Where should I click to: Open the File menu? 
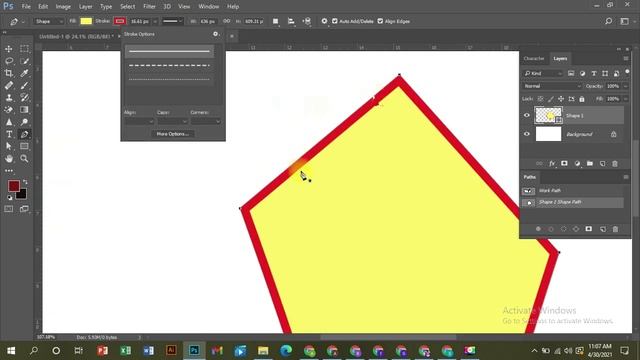point(26,7)
